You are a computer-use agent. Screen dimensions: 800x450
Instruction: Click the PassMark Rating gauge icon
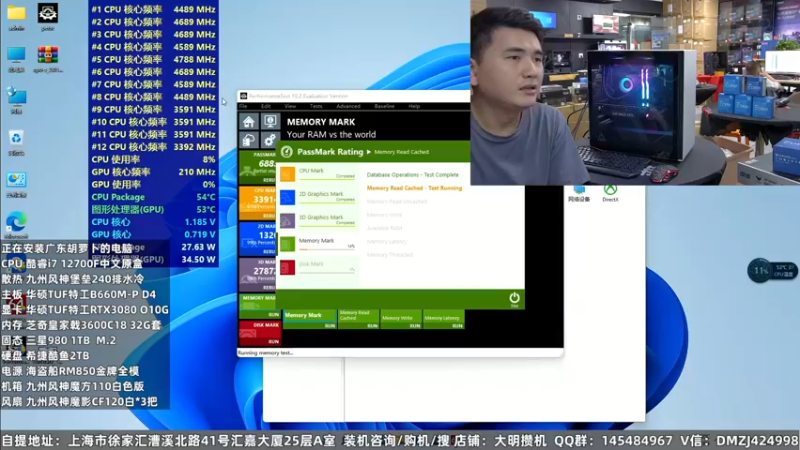(x=287, y=152)
